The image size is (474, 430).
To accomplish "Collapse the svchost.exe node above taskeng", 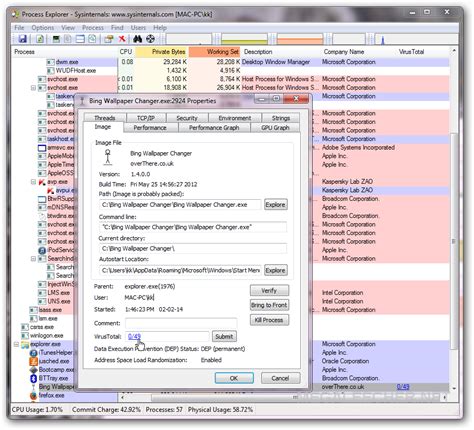I will tap(33, 88).
